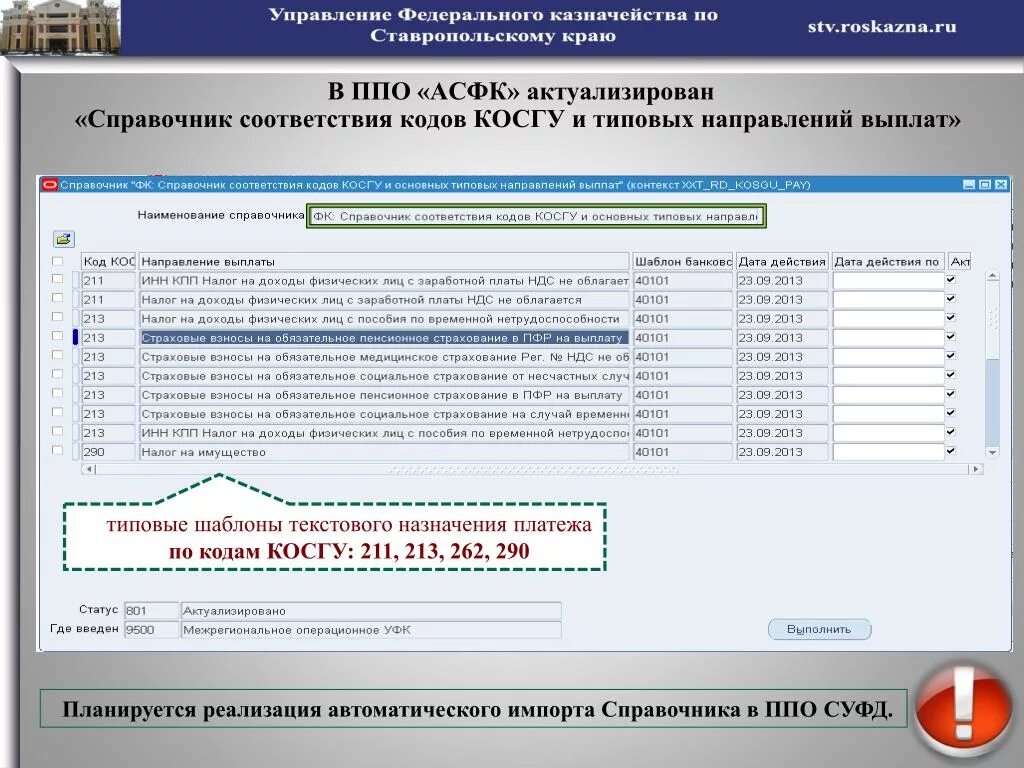The width and height of the screenshot is (1024, 768).
Task: Open the stv.roskazna.ru link
Action: (881, 27)
